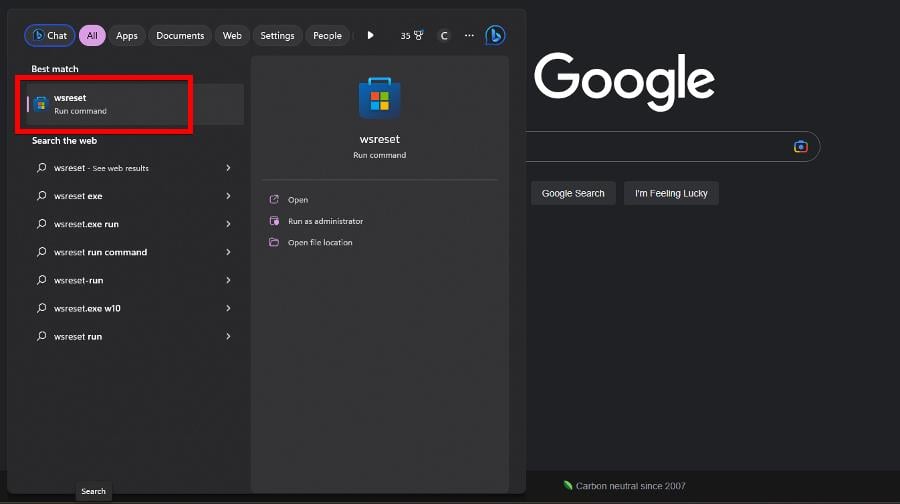Viewport: 900px width, 504px height.
Task: Click the Open file location folder icon
Action: (274, 242)
